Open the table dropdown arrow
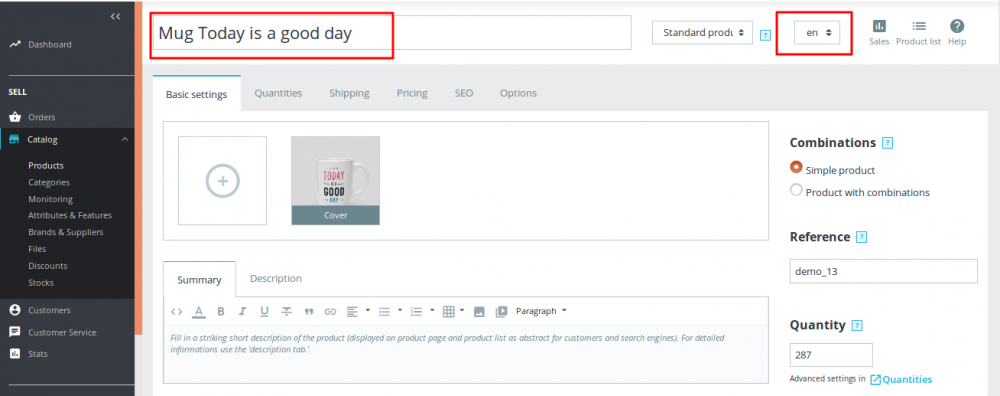The width and height of the screenshot is (1000, 396). tap(462, 311)
